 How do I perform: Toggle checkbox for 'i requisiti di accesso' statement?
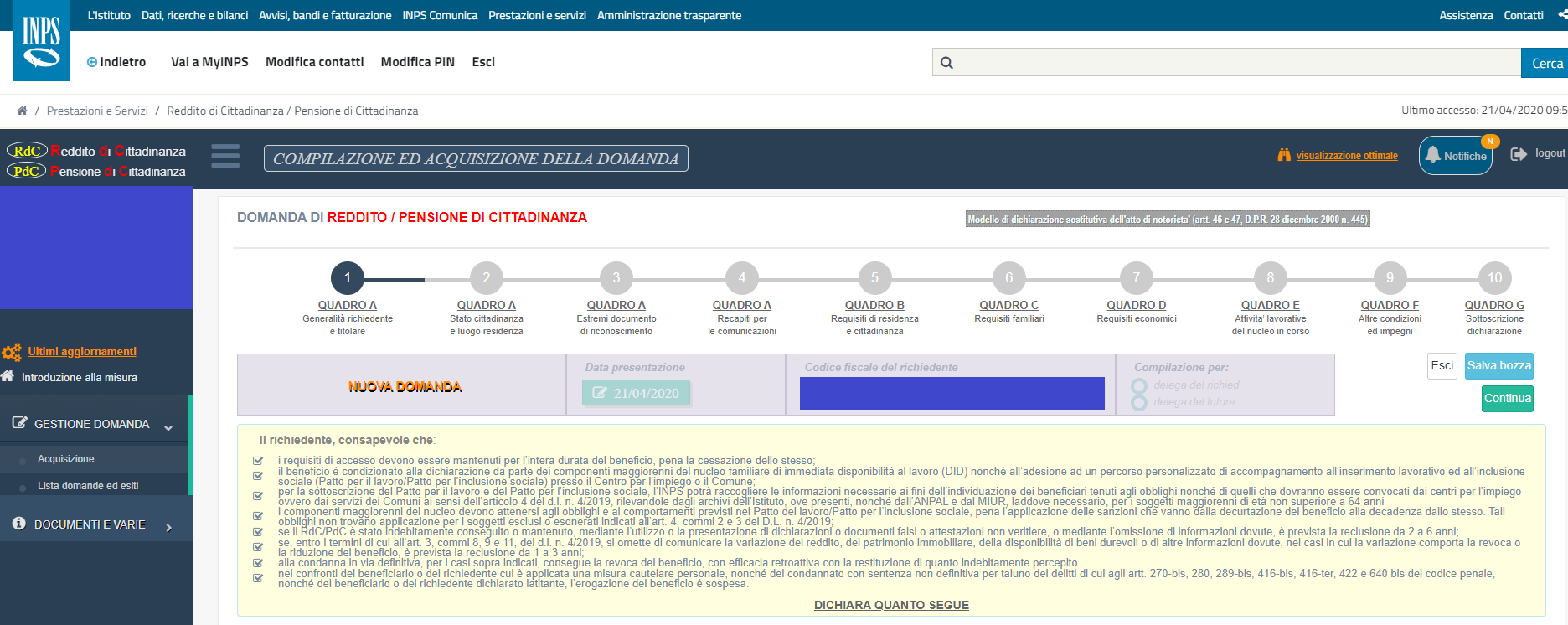coord(258,461)
